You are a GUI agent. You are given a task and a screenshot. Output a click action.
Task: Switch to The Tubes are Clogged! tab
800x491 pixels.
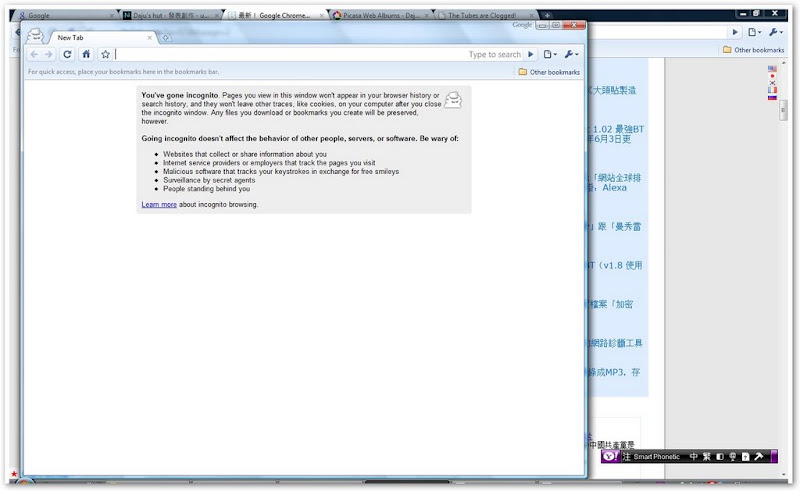[x=486, y=15]
